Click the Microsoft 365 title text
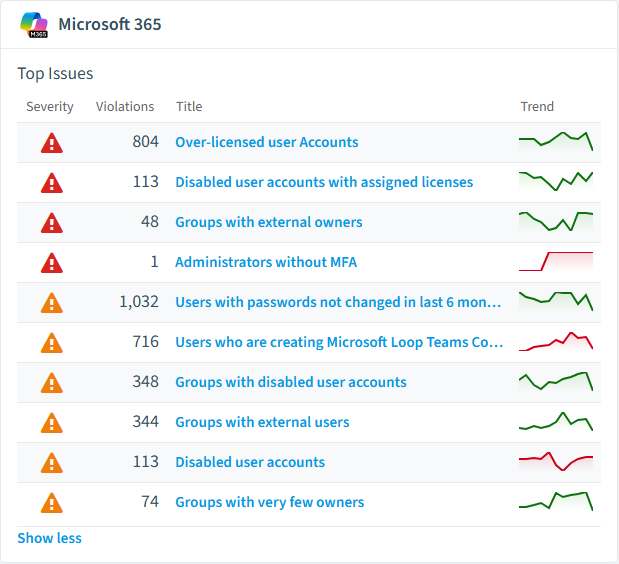The image size is (619, 564). pos(110,24)
